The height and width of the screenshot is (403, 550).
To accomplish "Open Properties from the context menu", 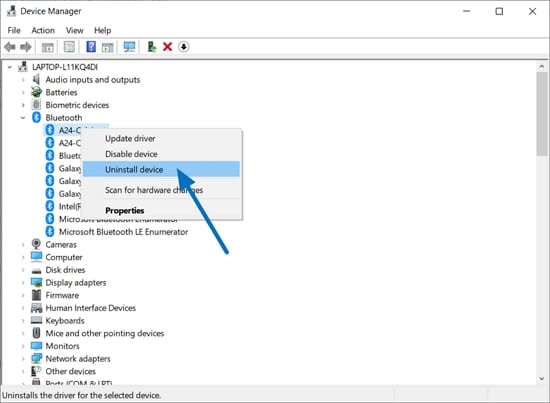I will 162,210.
